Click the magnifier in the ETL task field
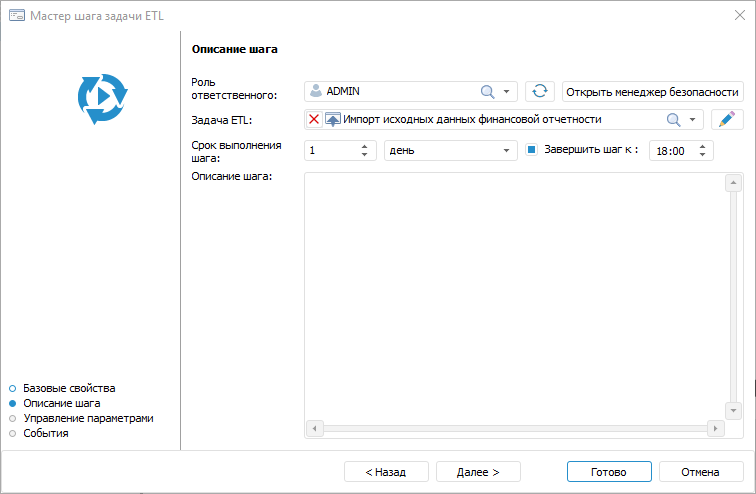This screenshot has width=756, height=494. tap(673, 120)
